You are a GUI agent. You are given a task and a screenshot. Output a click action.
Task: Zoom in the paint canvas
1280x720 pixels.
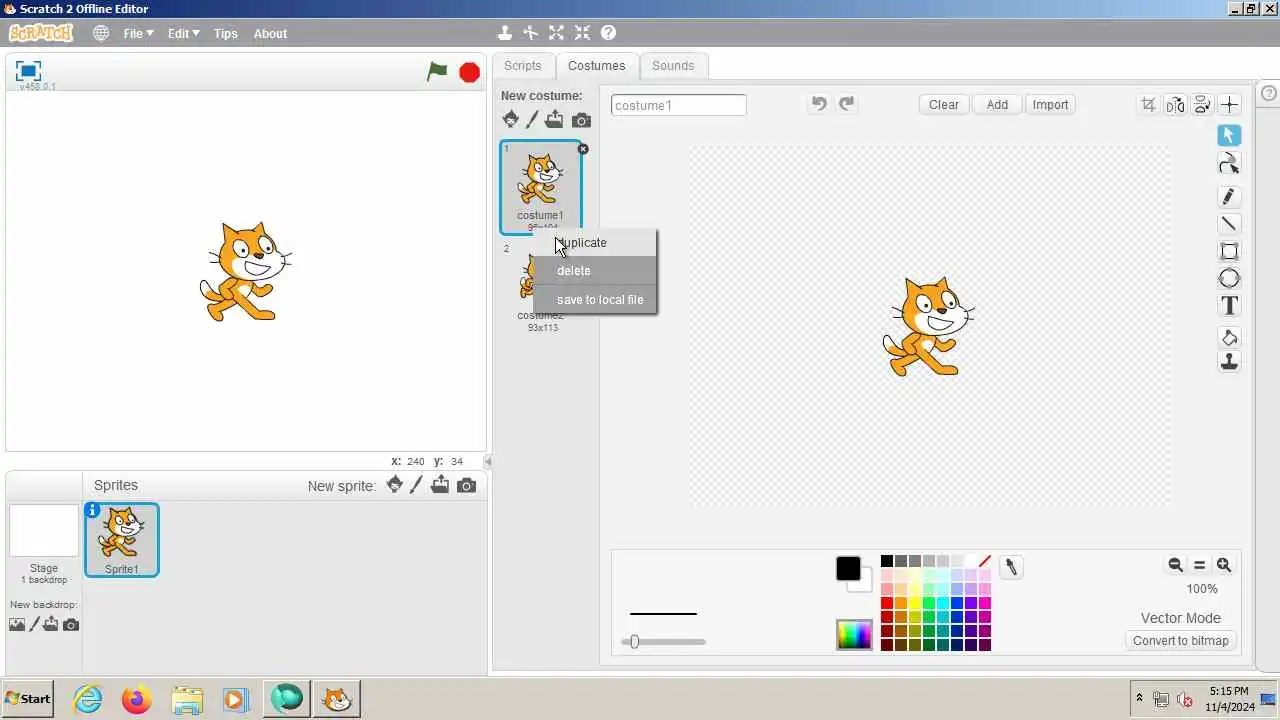click(x=1224, y=565)
